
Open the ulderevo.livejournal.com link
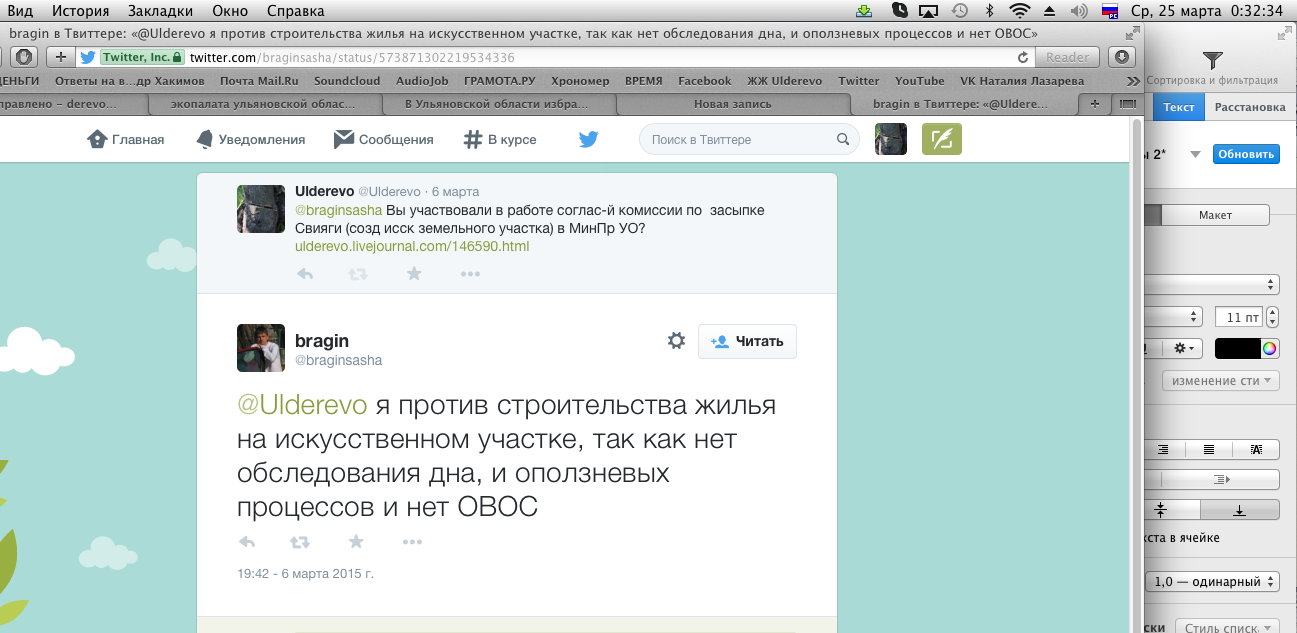coord(412,246)
